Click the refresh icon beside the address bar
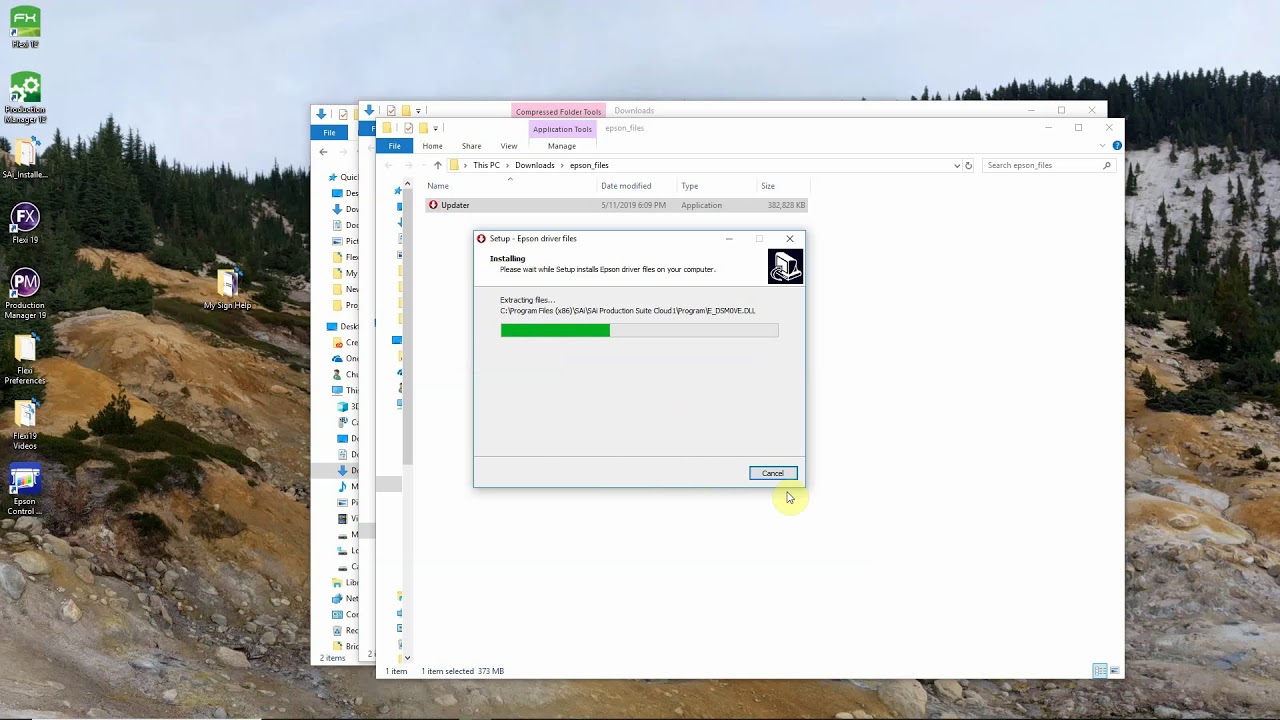 [968, 165]
